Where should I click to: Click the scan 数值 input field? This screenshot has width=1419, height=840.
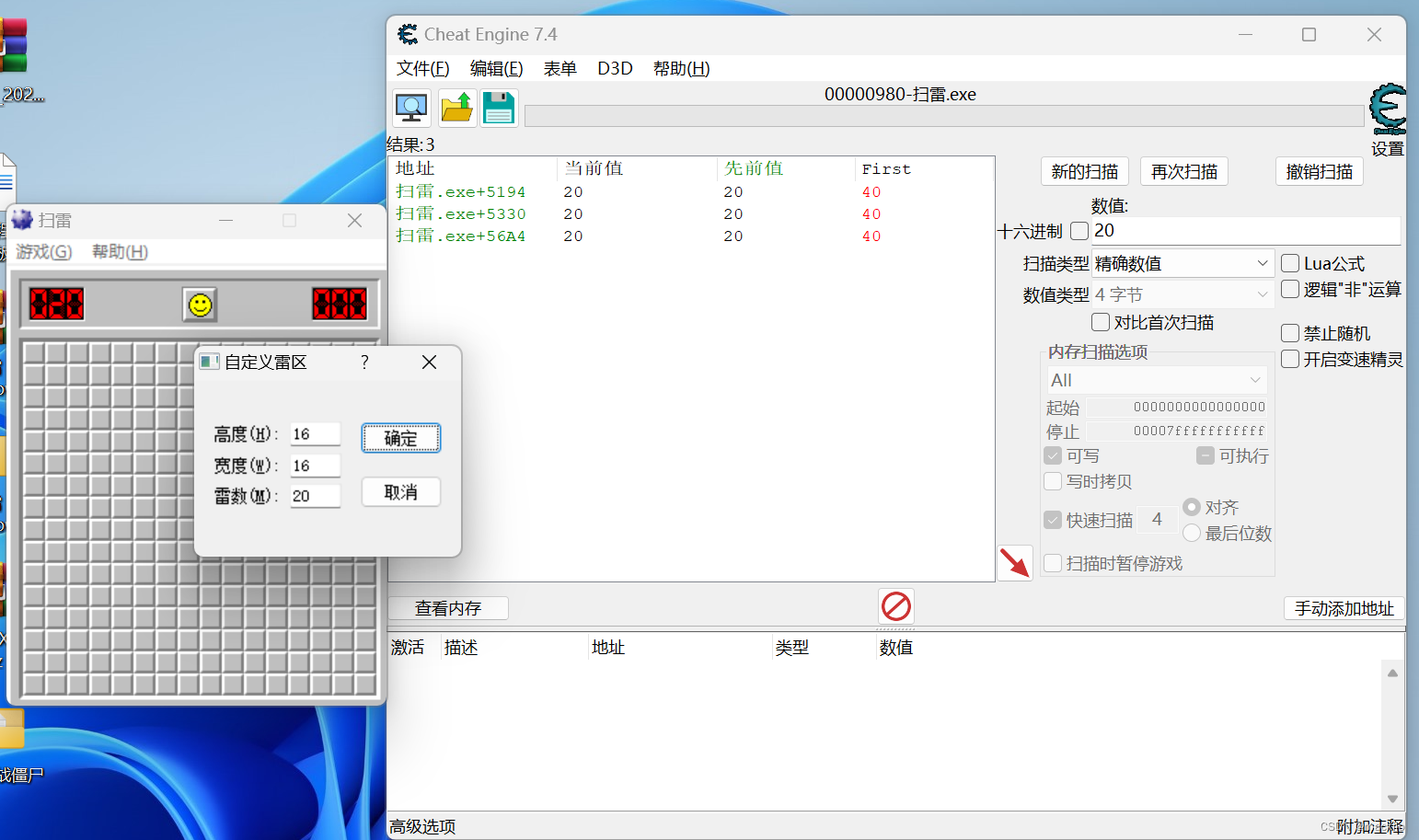point(1246,230)
